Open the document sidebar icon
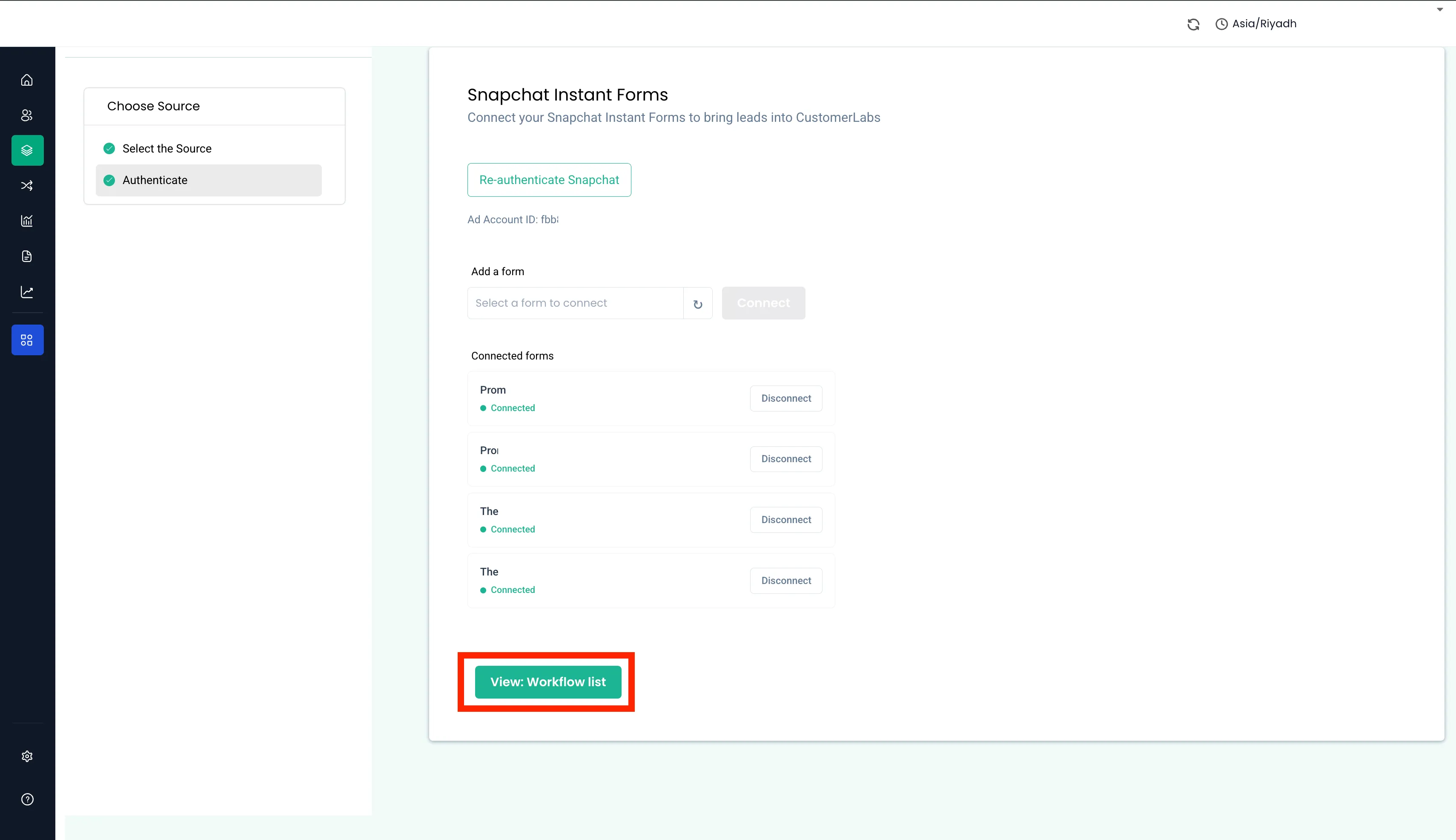 click(27, 256)
